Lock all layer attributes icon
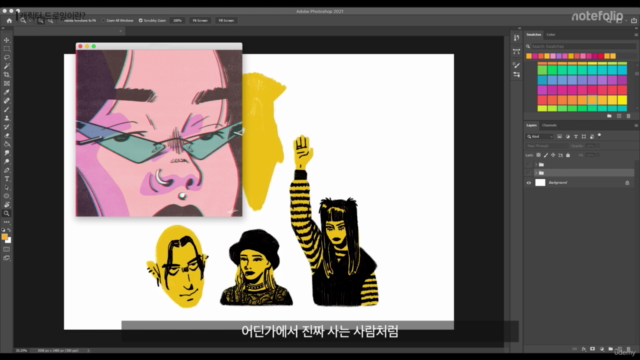 (x=568, y=155)
